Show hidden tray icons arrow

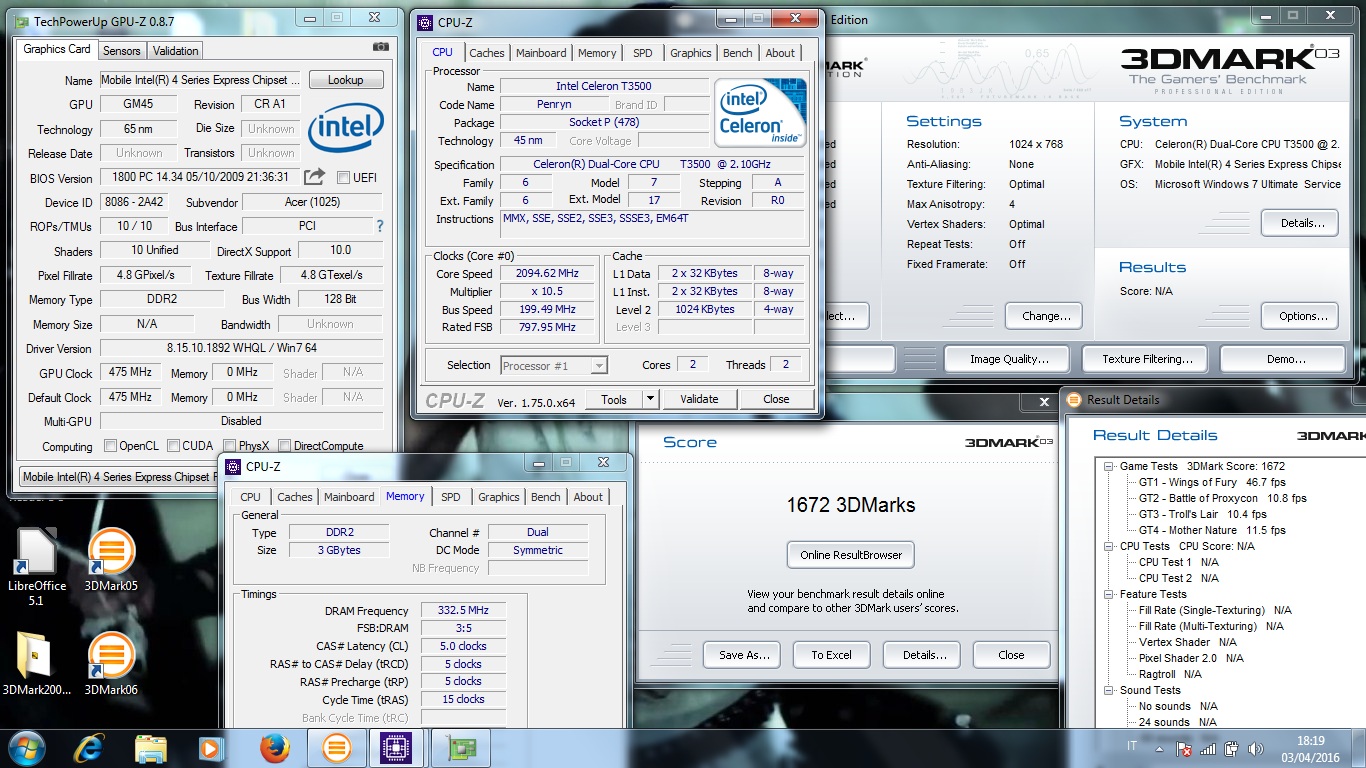click(x=1160, y=748)
